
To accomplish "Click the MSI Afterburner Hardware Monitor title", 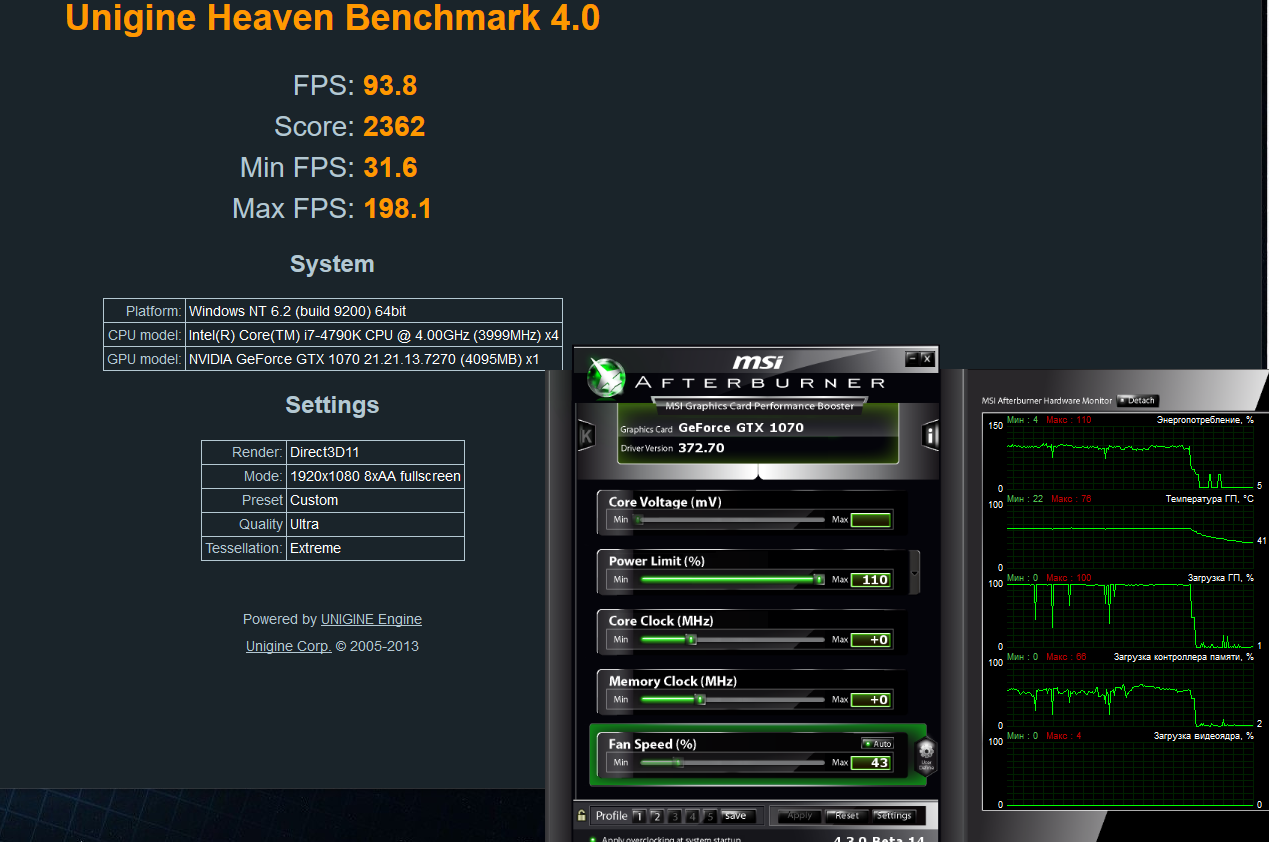I will point(1047,401).
